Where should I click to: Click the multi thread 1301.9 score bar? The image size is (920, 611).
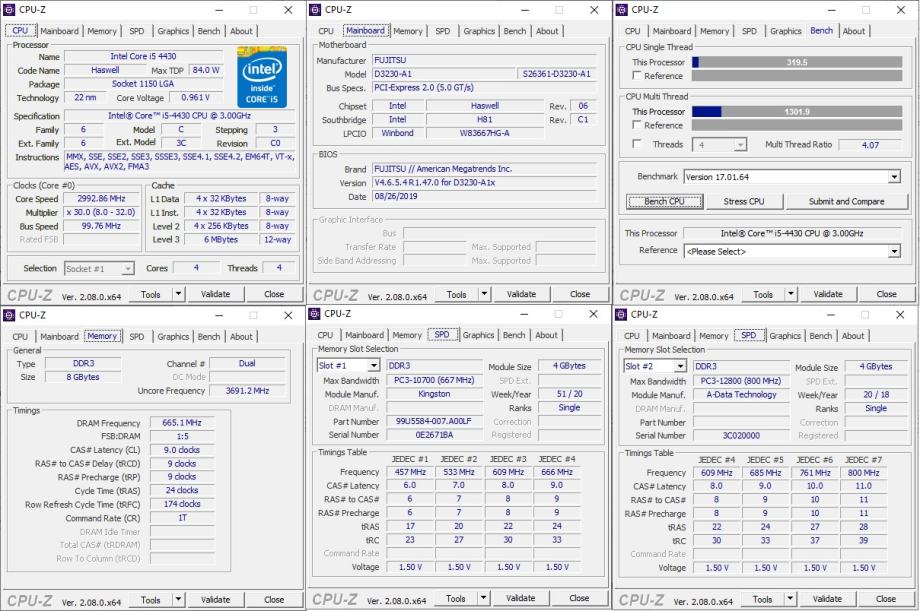pos(797,112)
